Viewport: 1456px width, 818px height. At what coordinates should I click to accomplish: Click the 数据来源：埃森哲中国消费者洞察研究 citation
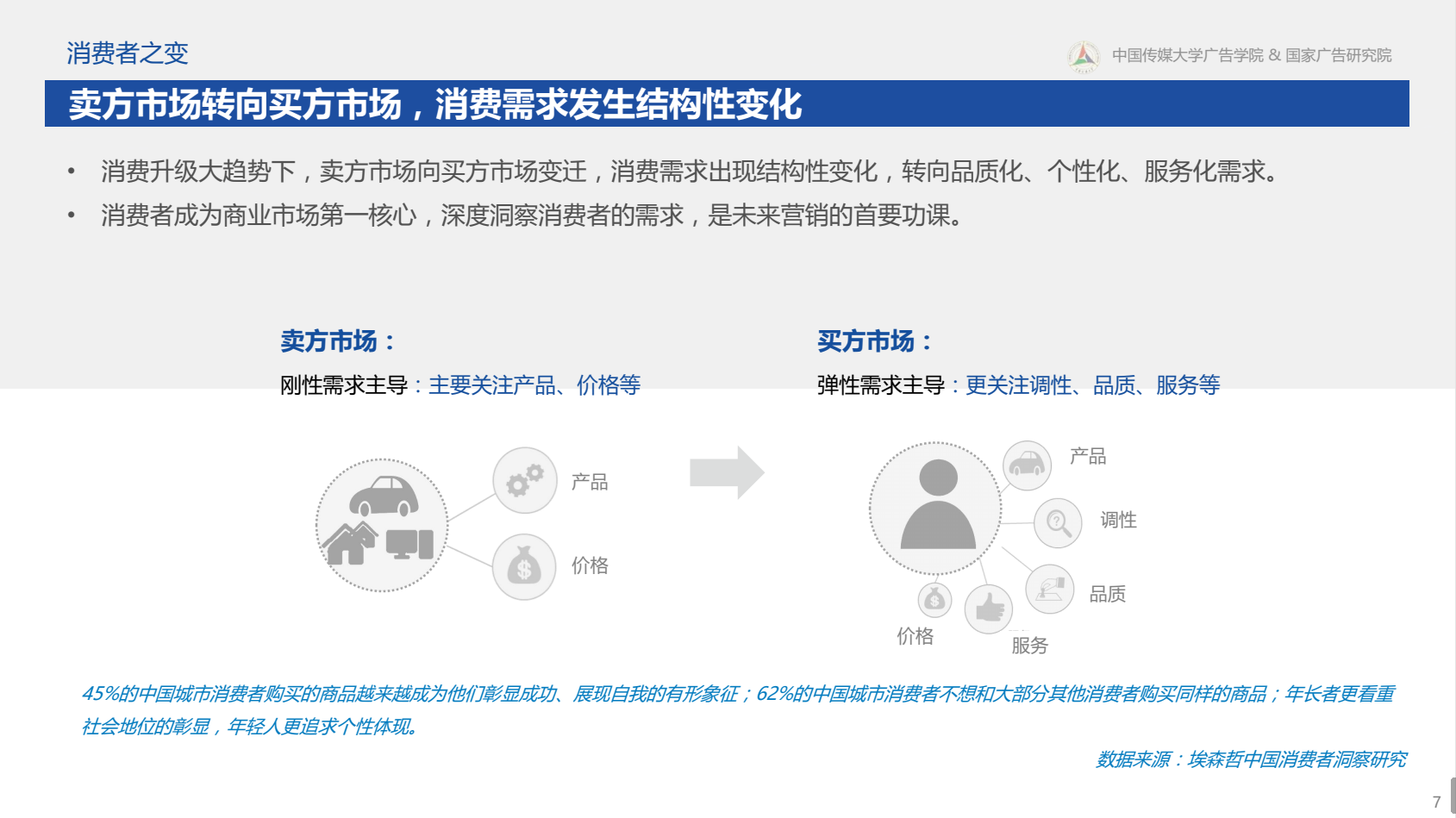point(1250,759)
